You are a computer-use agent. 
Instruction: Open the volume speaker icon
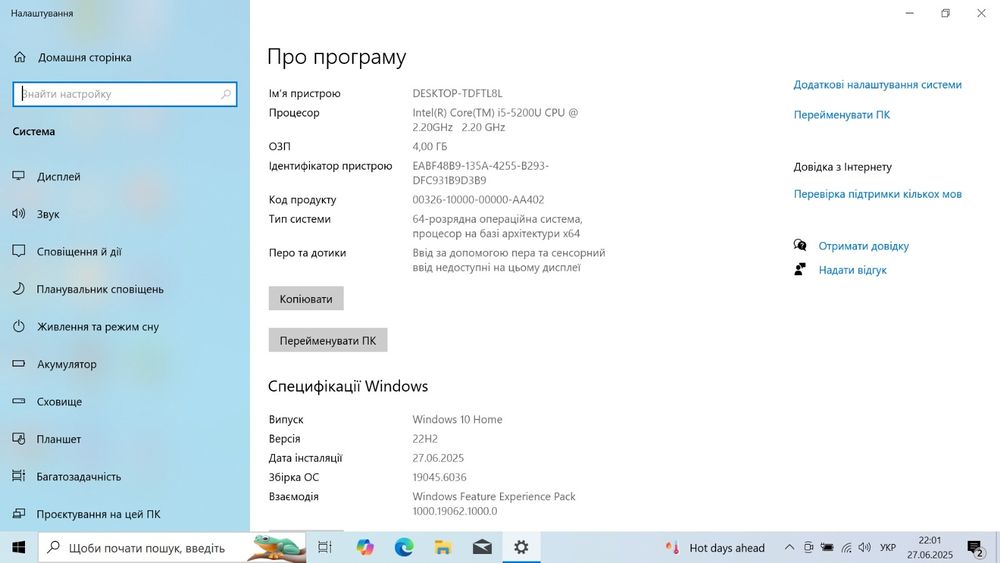point(865,548)
